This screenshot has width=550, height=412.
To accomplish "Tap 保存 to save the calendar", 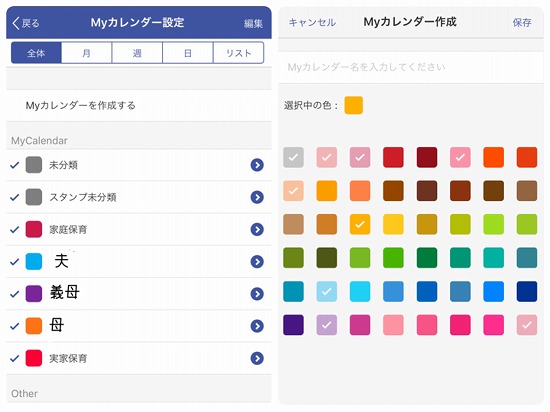I will 522,23.
